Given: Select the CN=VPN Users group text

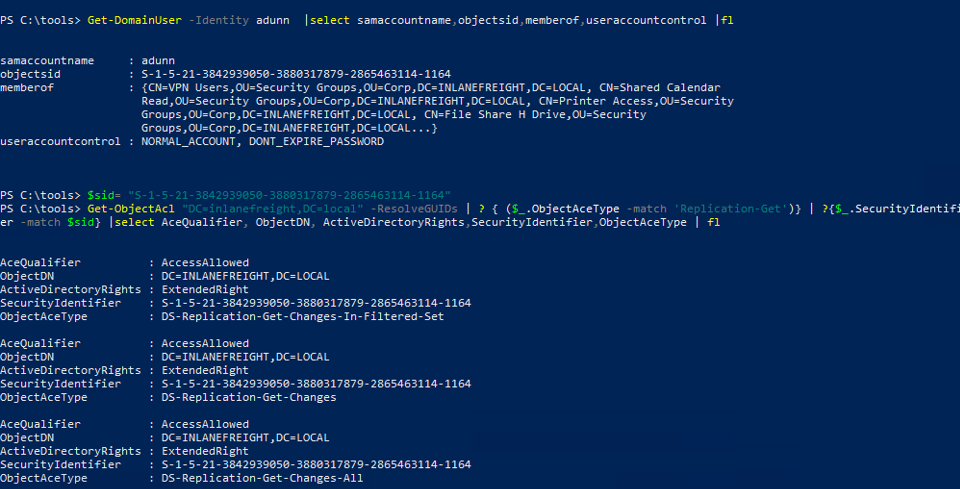Looking at the screenshot, I should (x=184, y=88).
